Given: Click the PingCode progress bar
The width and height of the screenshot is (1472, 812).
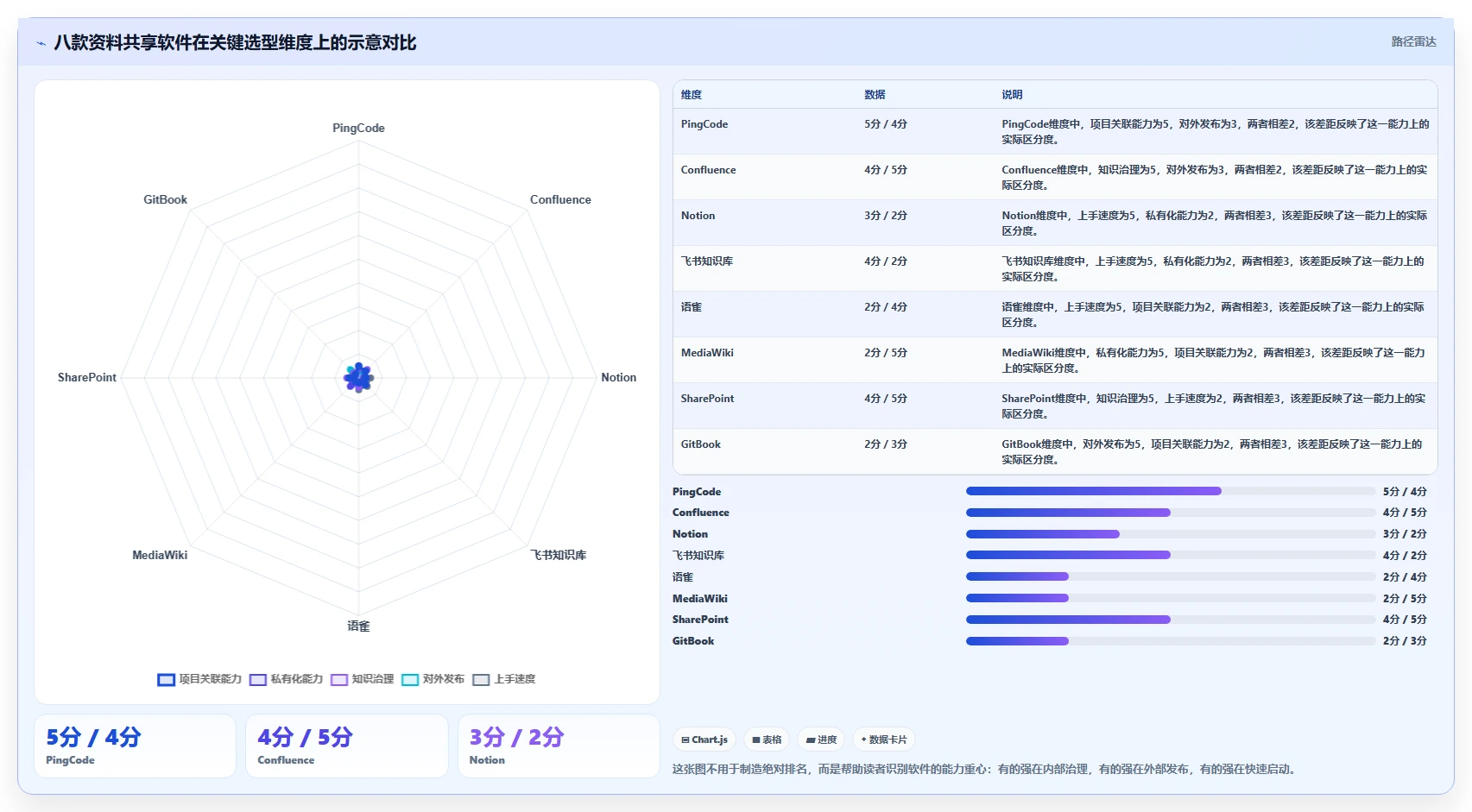Looking at the screenshot, I should pyautogui.click(x=1170, y=491).
